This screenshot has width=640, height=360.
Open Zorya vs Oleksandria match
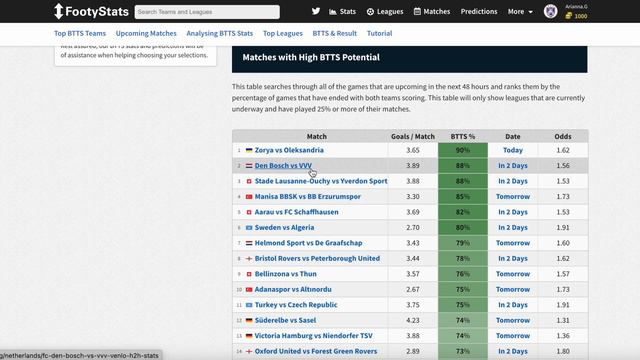(289, 150)
